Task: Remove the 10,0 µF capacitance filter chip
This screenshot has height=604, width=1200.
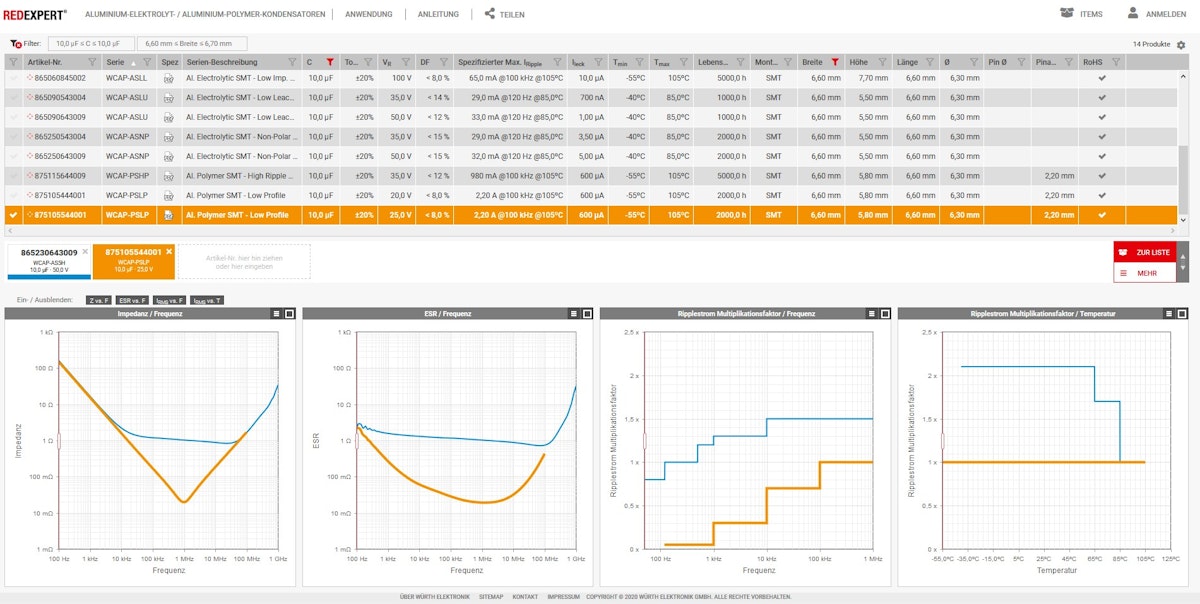Action: (x=91, y=44)
